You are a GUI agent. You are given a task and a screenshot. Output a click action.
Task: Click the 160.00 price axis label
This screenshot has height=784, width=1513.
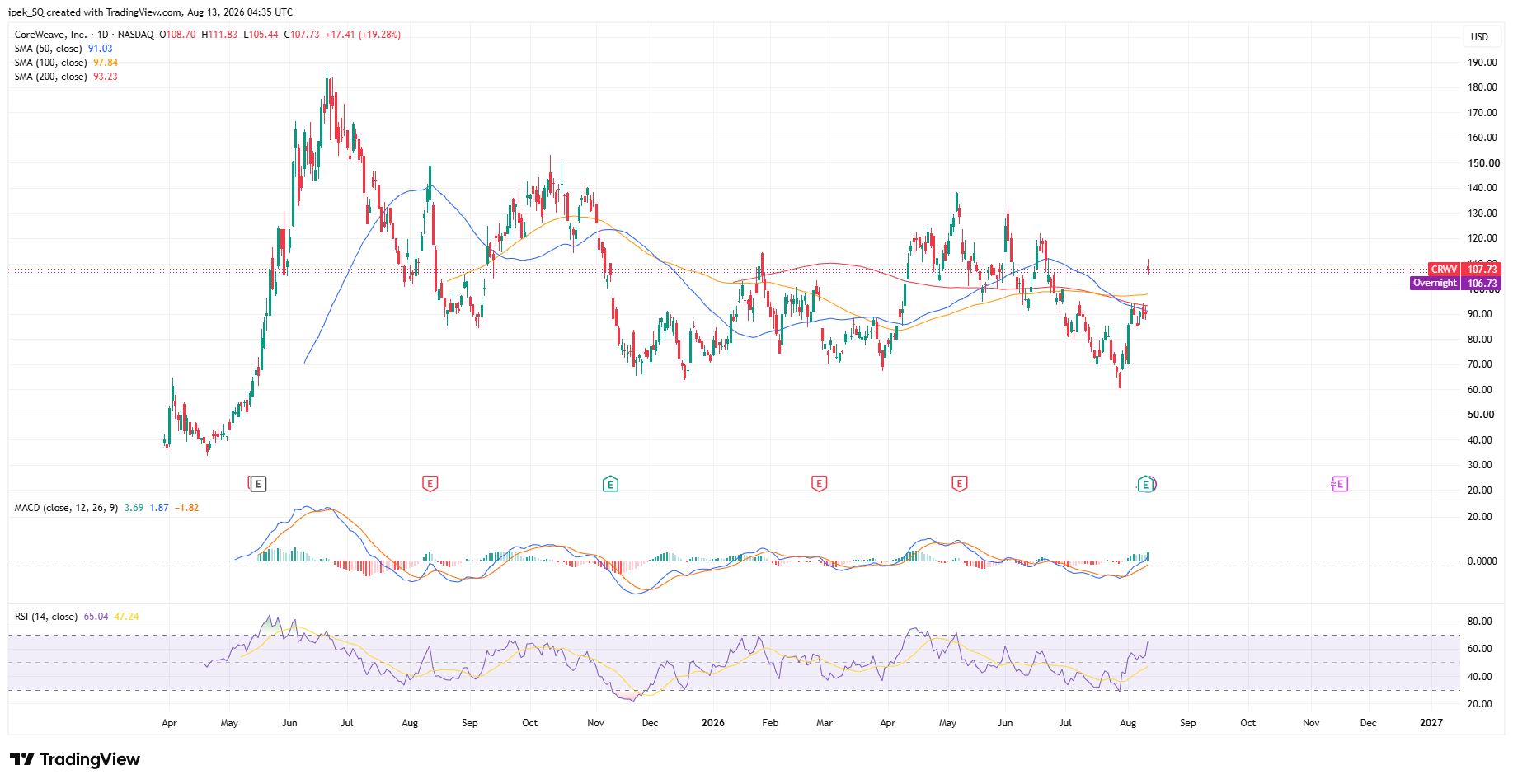click(1482, 138)
